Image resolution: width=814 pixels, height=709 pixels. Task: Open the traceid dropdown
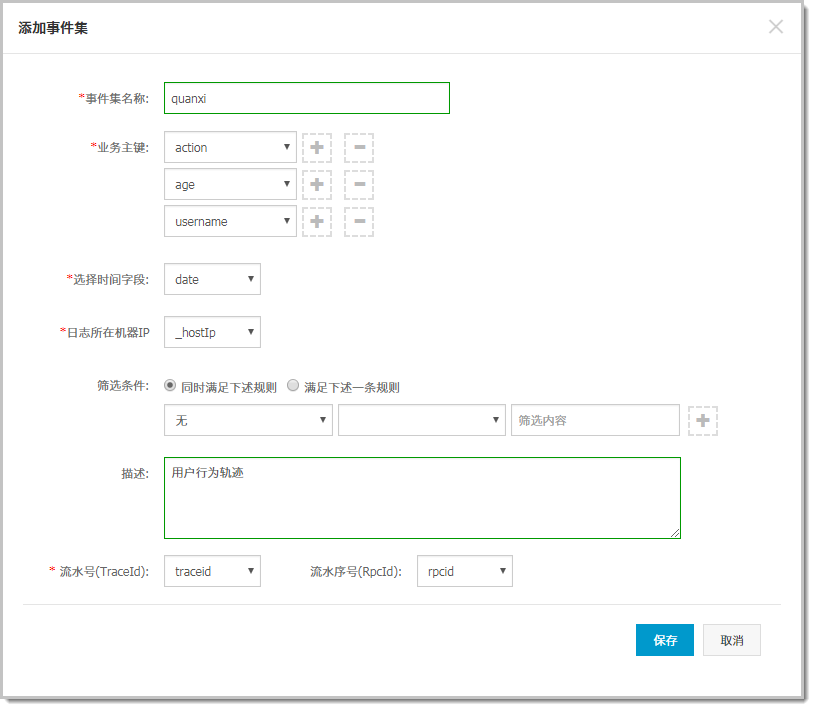[x=212, y=571]
